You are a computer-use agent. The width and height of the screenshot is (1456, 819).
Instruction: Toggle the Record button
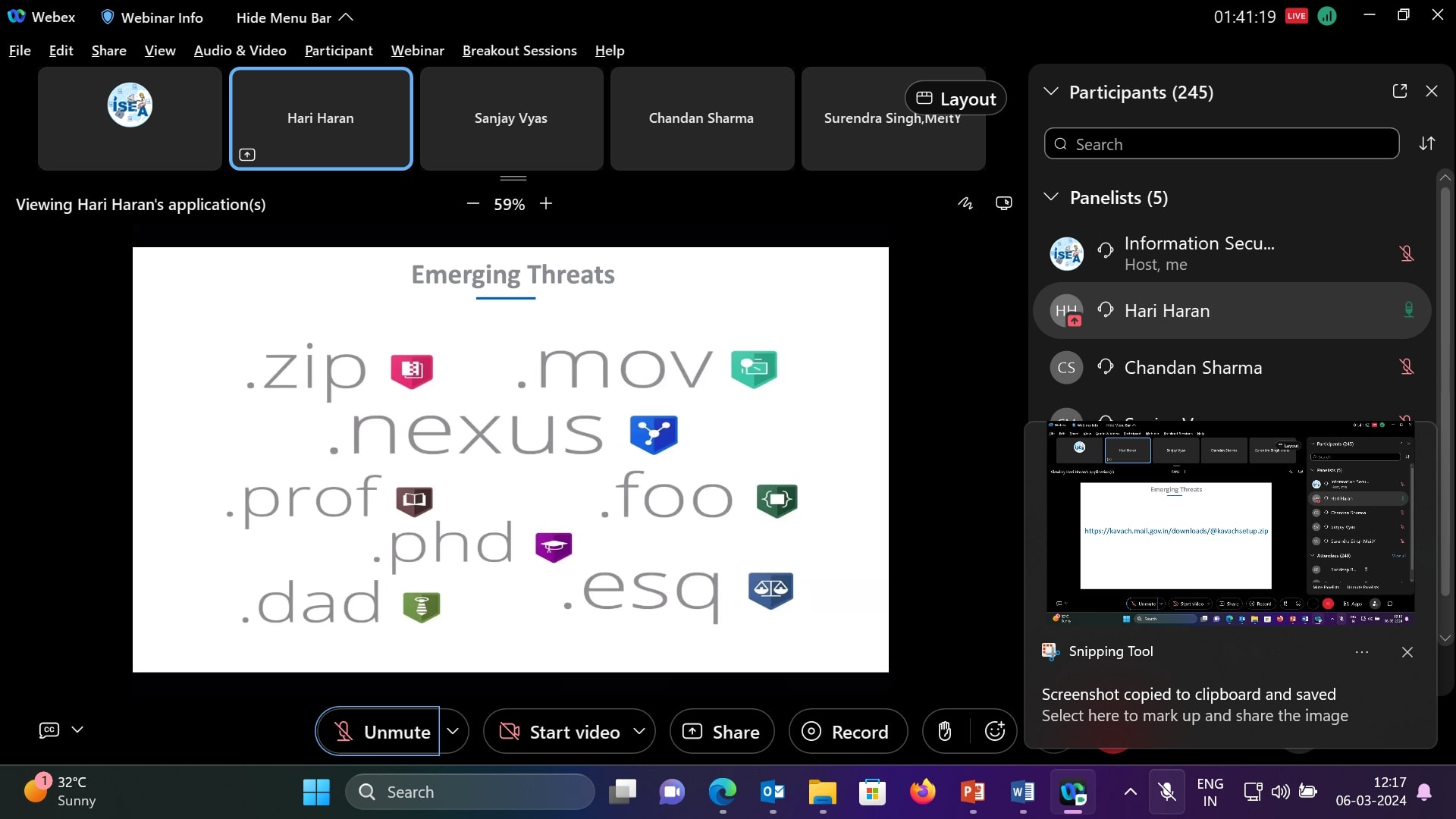[x=847, y=731]
